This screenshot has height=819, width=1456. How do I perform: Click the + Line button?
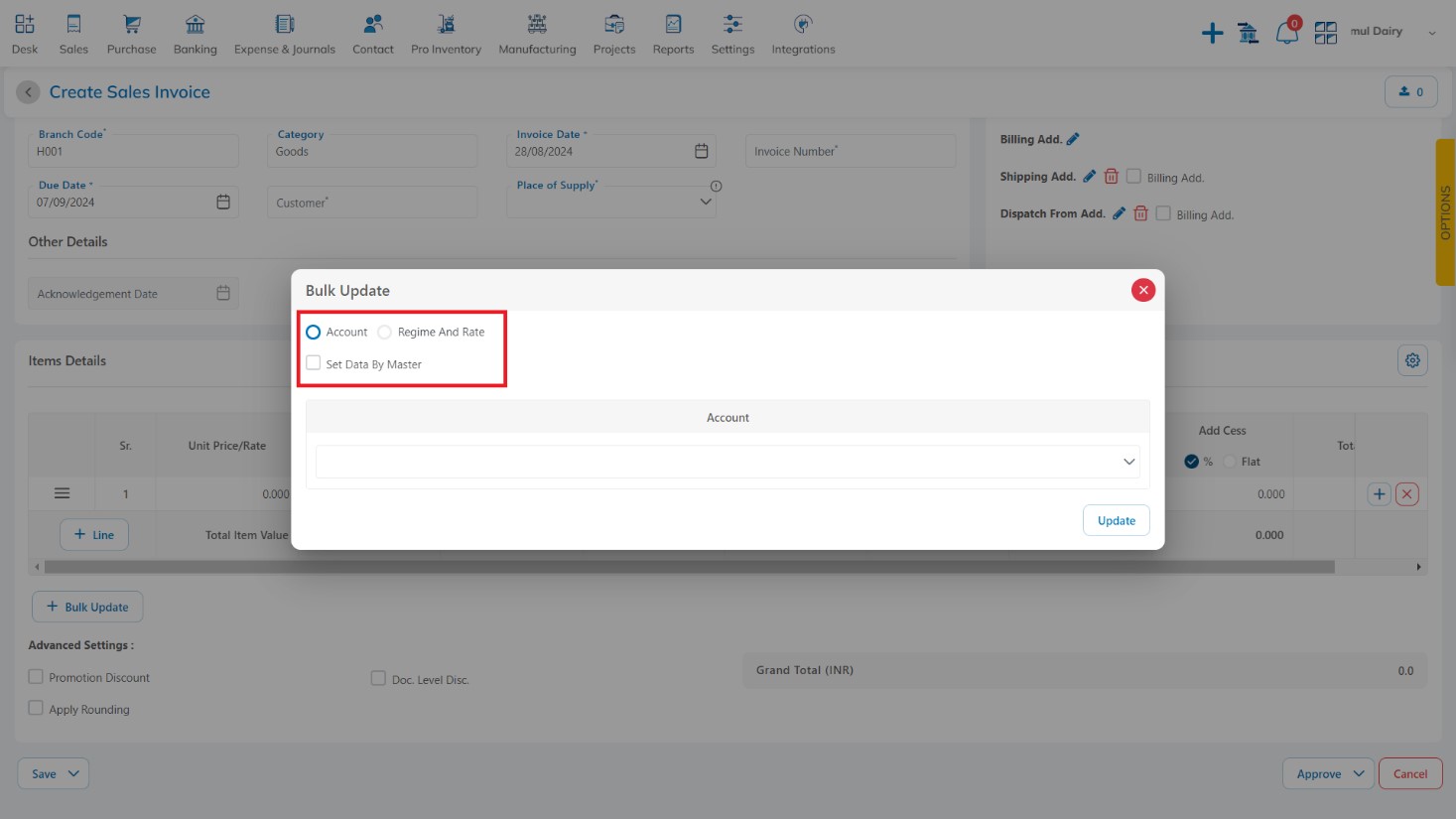coord(94,534)
